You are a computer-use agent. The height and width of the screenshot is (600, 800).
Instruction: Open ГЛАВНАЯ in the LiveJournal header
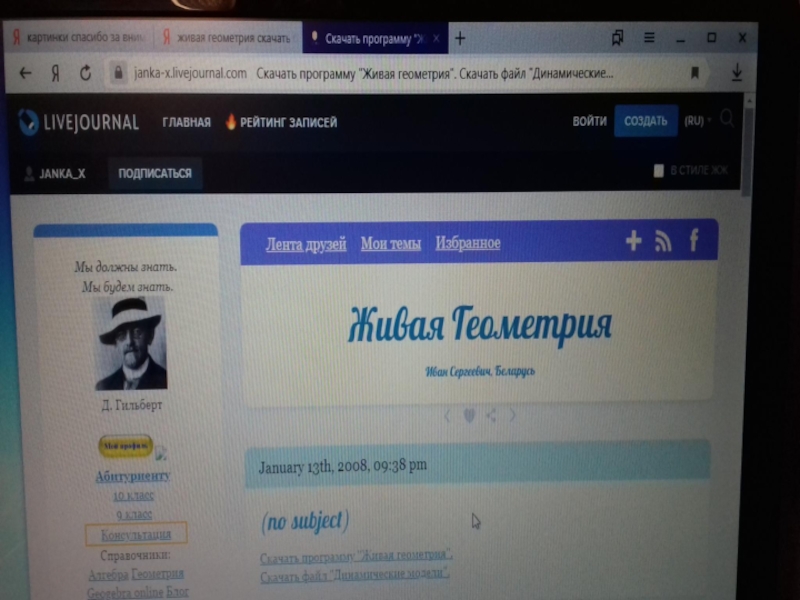point(186,122)
